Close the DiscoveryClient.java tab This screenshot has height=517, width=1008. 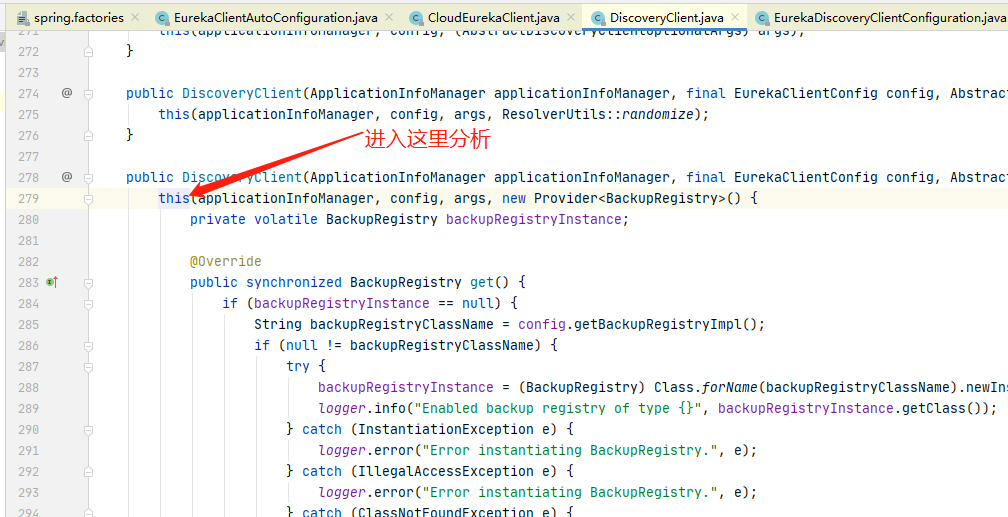point(735,17)
